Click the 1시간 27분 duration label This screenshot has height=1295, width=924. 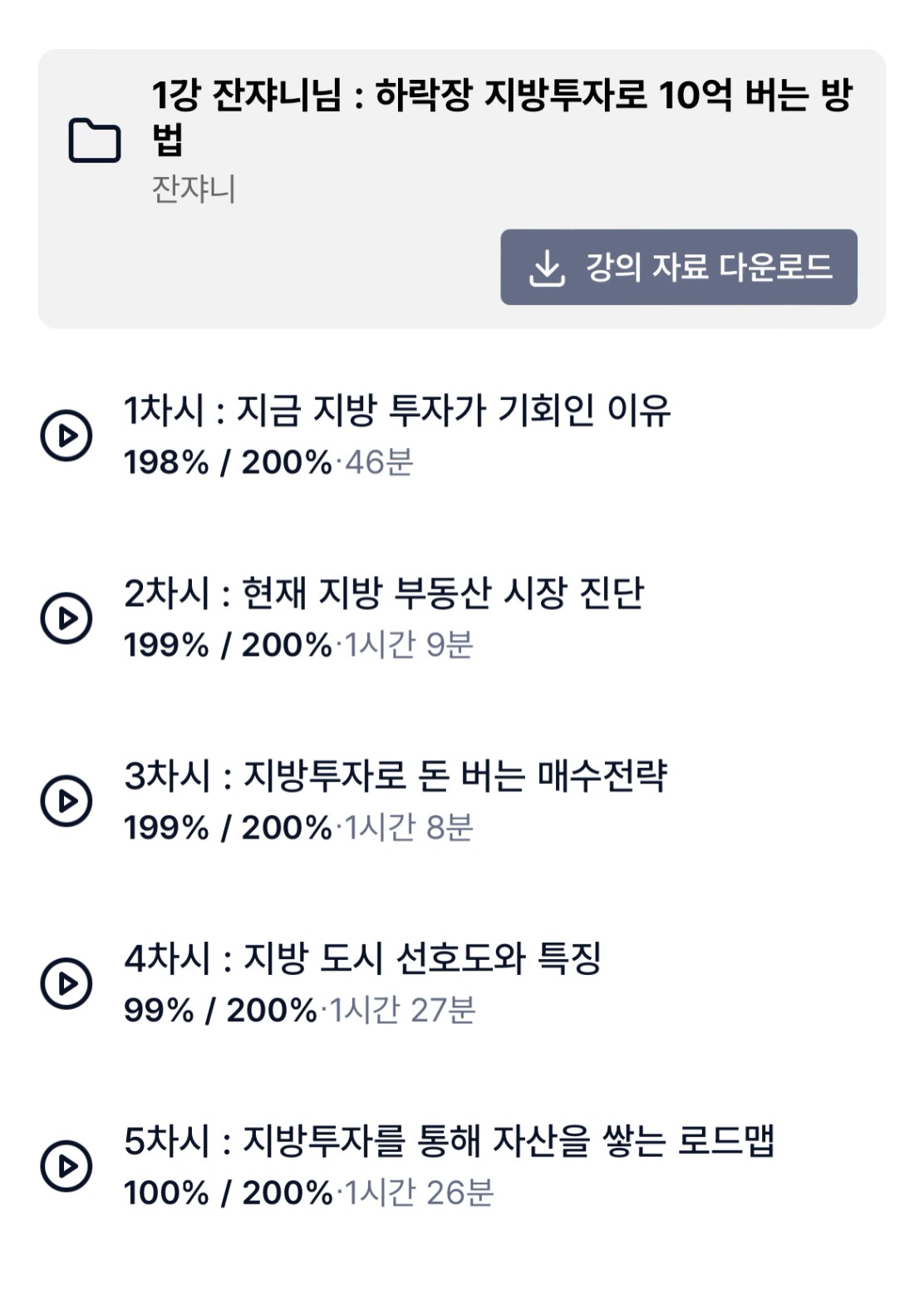tap(402, 1011)
